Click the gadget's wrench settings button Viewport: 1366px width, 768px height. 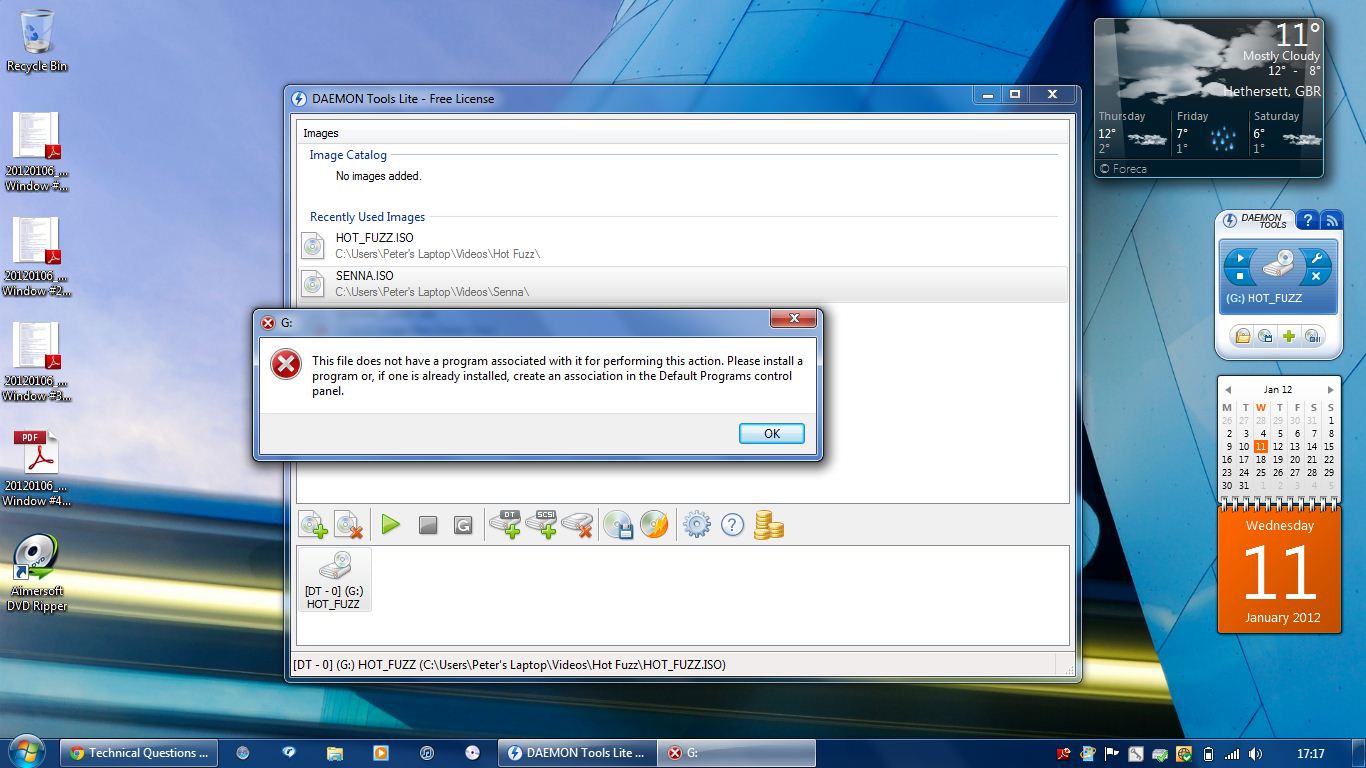[x=1316, y=257]
